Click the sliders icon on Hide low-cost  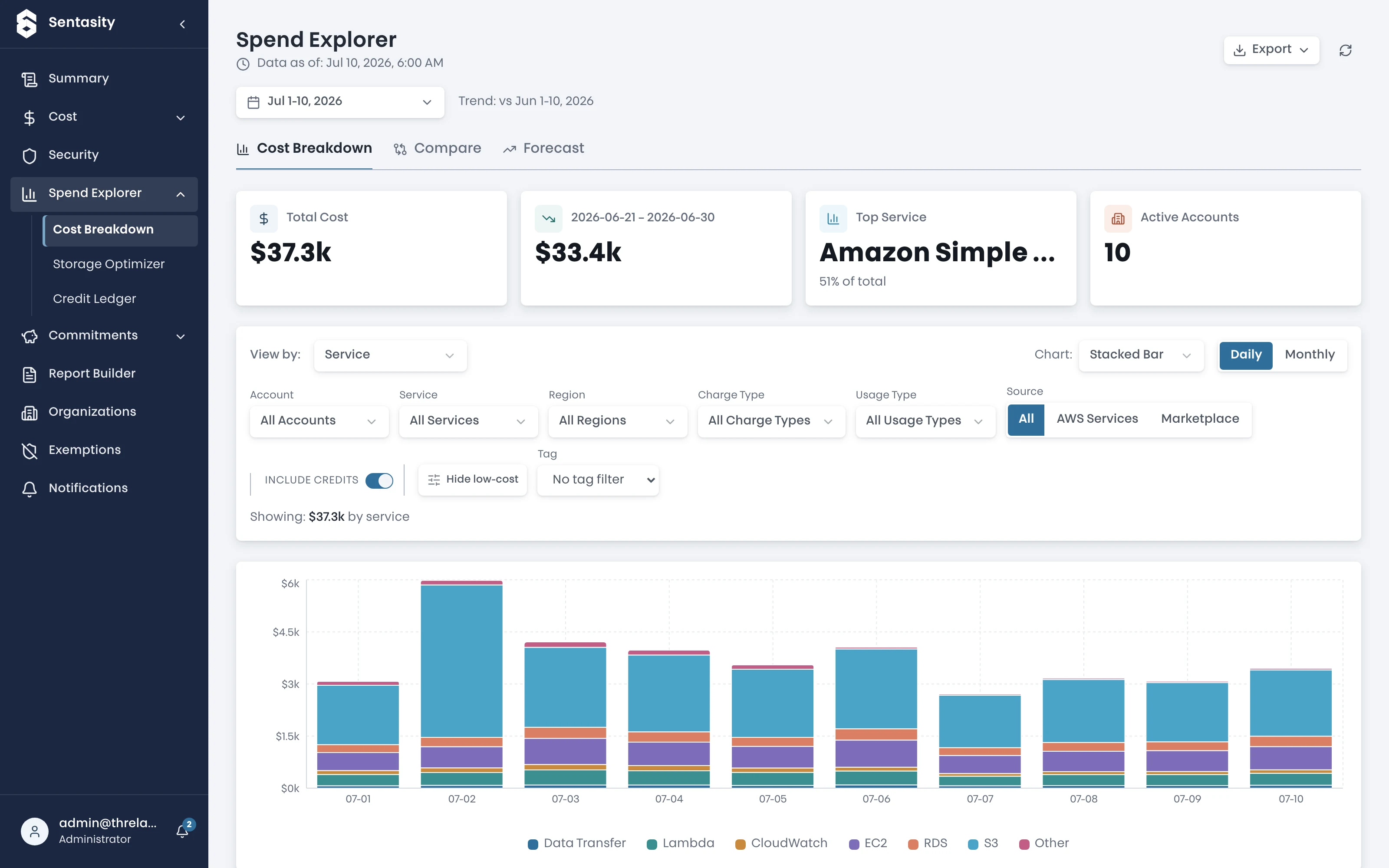(434, 480)
